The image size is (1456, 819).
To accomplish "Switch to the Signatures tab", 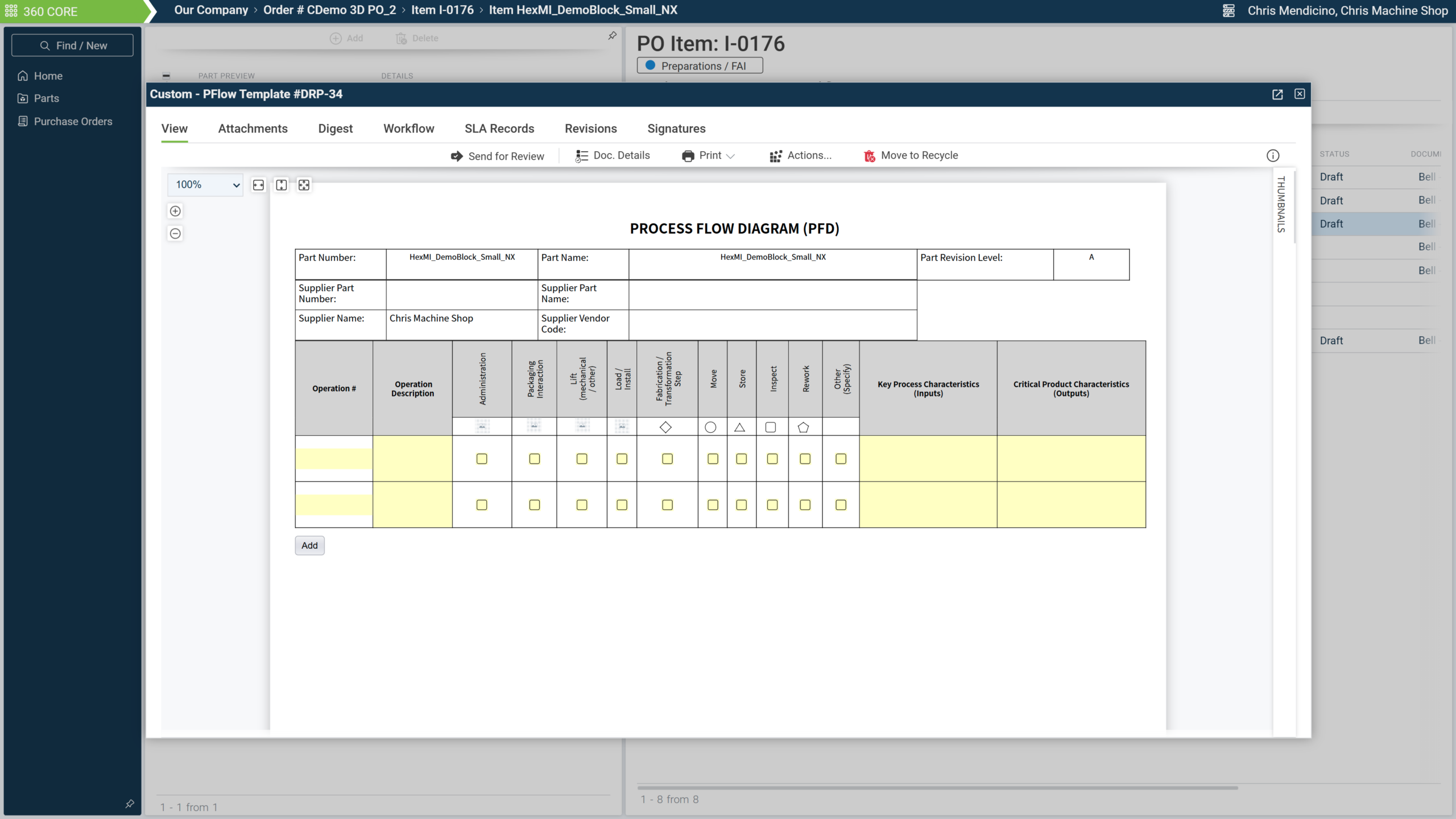I will (x=676, y=129).
